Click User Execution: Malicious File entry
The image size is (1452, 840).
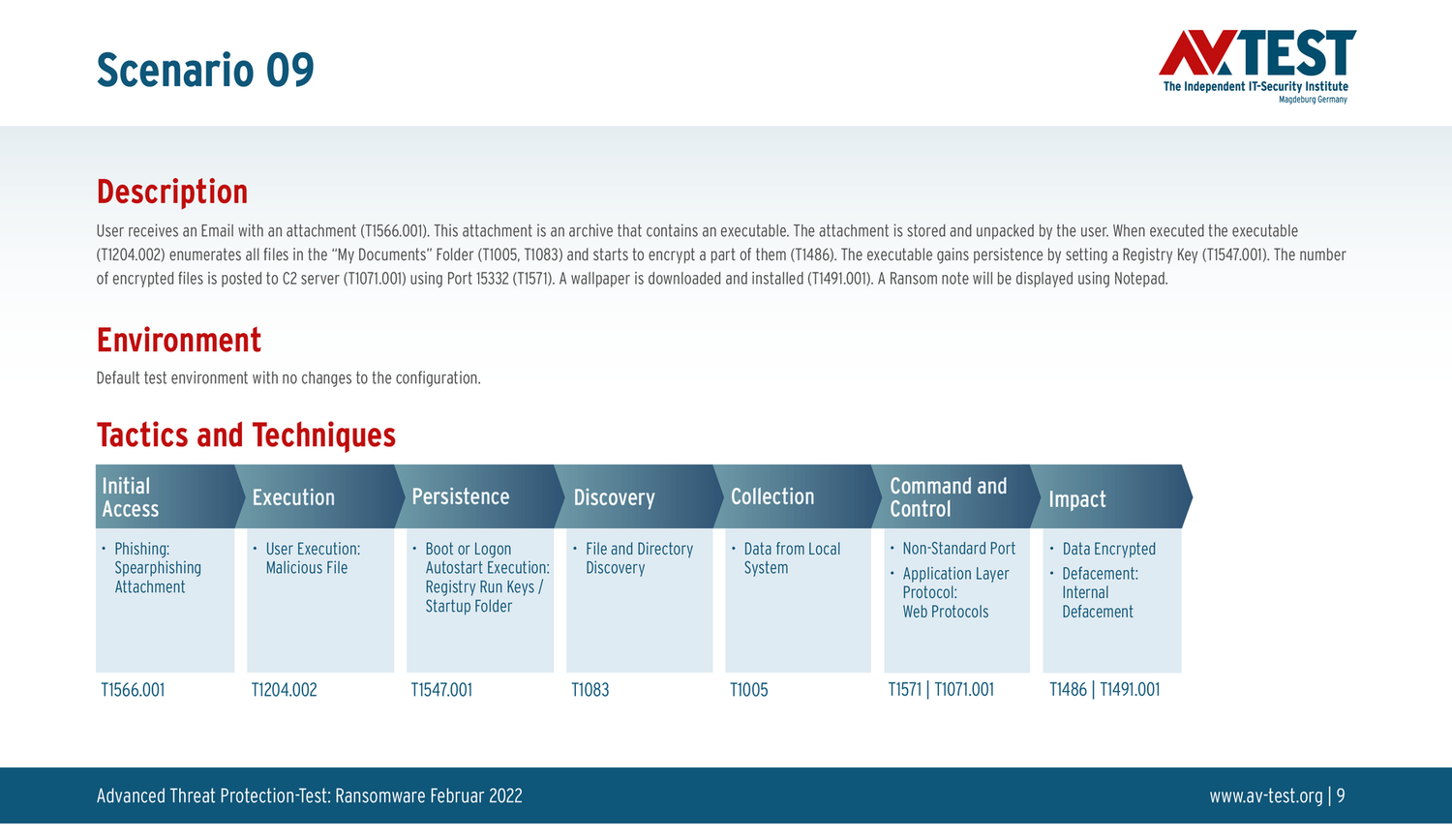coord(313,558)
